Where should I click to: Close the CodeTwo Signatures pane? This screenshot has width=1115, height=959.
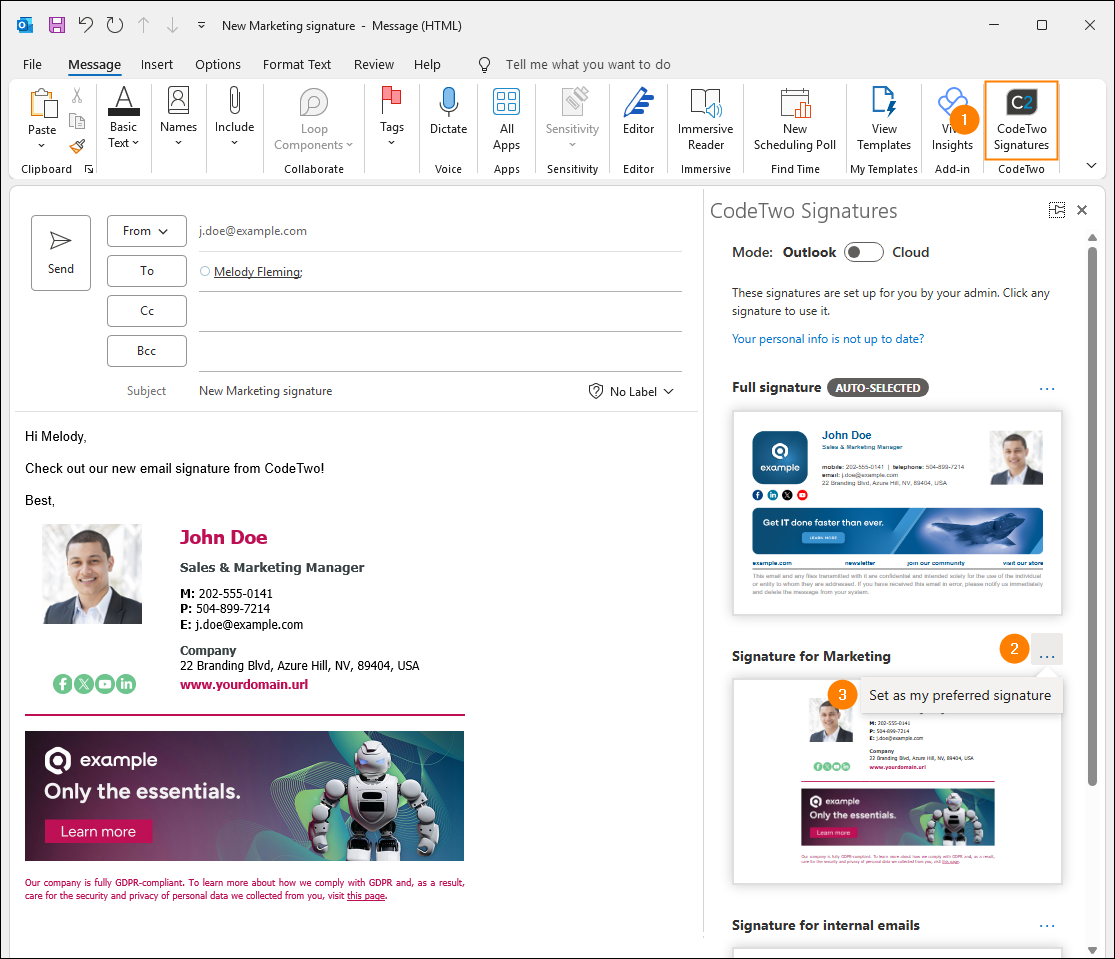[x=1082, y=210]
